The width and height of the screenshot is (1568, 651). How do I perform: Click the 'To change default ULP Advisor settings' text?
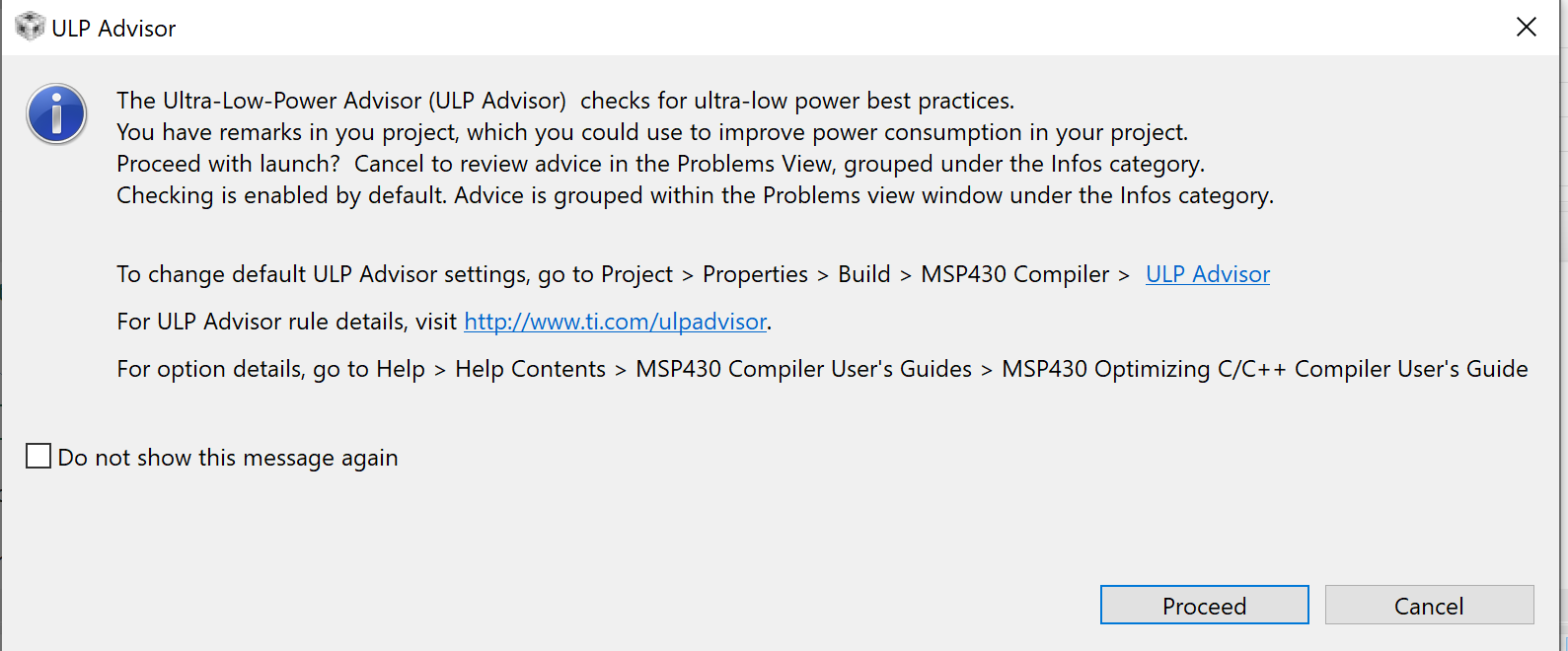[326, 274]
